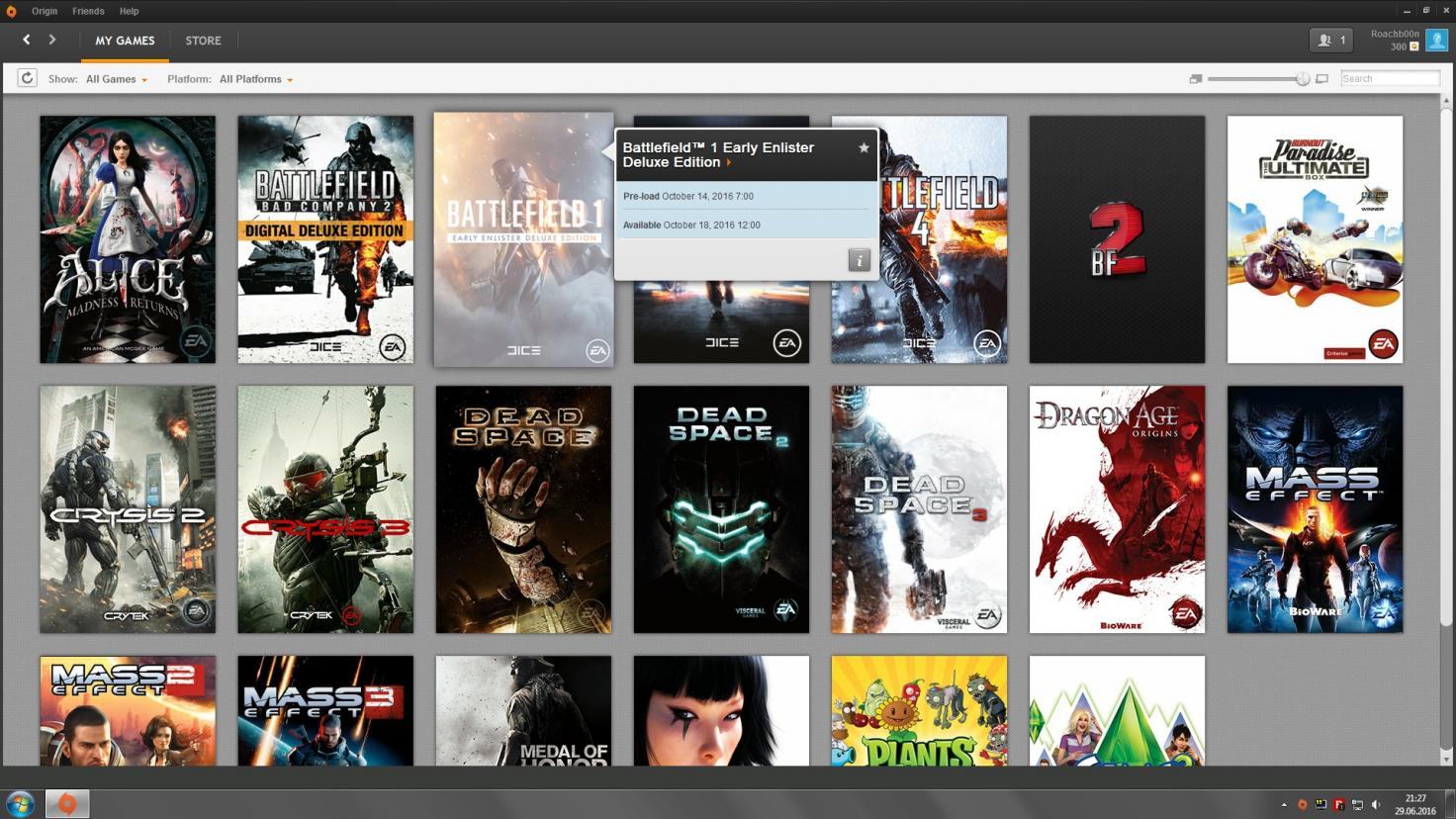This screenshot has width=1456, height=819.
Task: Click the small tiles icon left of slider
Action: click(1195, 79)
